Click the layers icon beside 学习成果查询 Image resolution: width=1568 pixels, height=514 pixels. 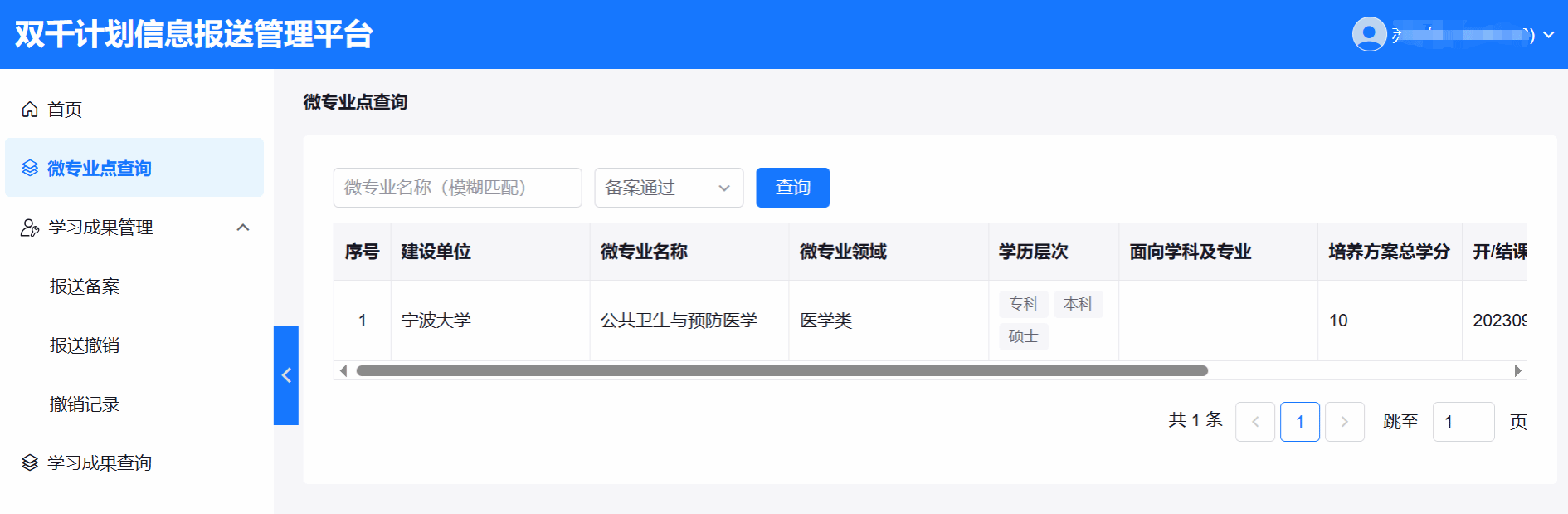[30, 463]
